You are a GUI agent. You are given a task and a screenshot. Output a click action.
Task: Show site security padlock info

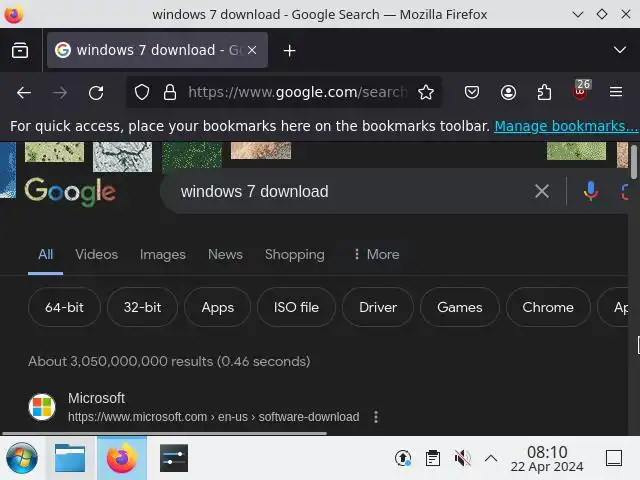click(170, 92)
